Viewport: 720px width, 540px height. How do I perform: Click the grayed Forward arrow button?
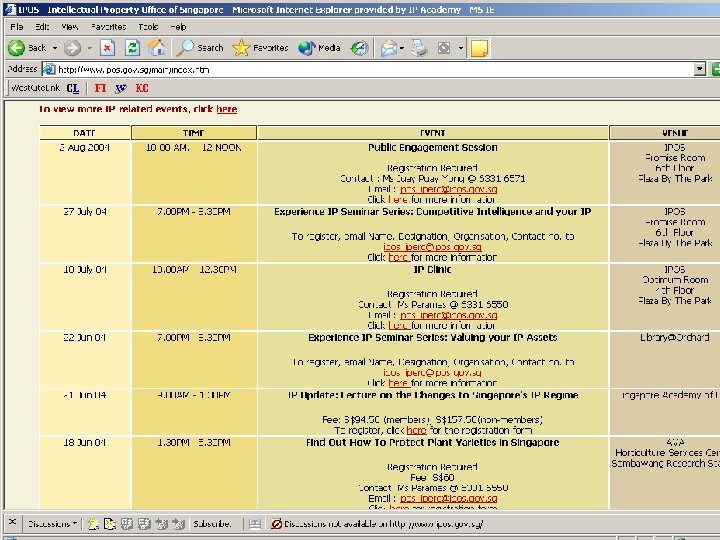[x=73, y=48]
